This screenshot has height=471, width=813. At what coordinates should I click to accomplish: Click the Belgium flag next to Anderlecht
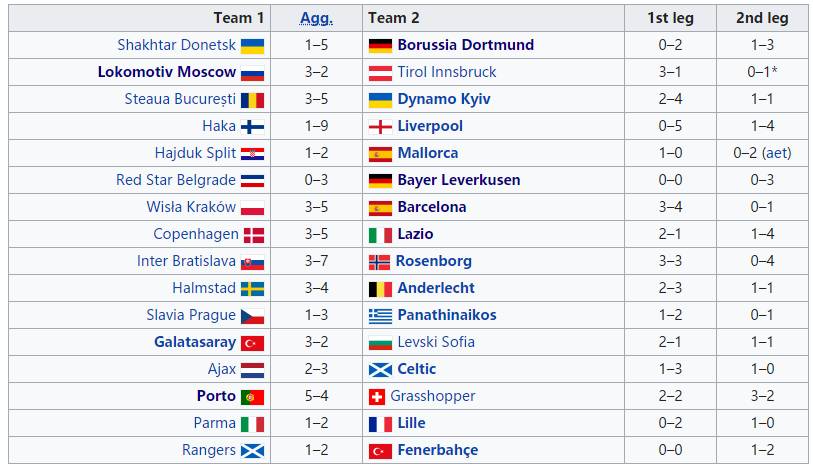(x=380, y=288)
